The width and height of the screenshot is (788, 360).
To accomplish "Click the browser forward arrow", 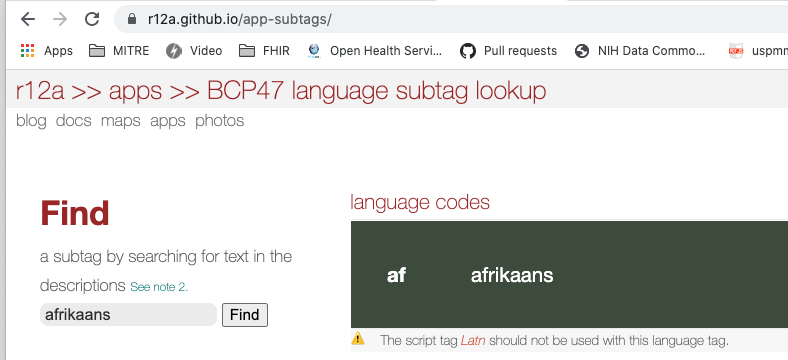I will coord(60,20).
